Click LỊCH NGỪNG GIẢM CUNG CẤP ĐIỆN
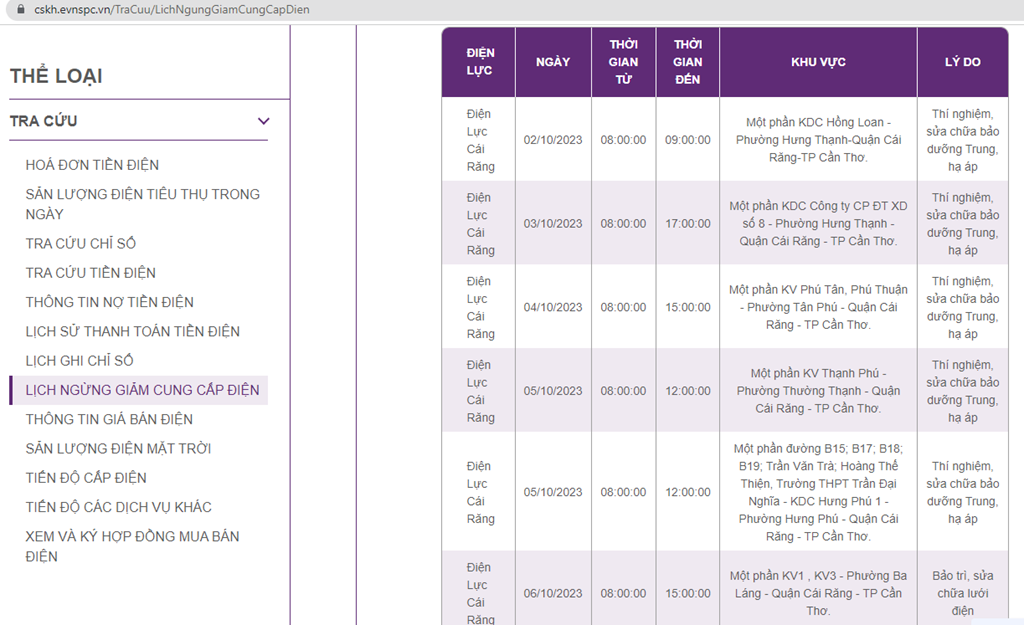This screenshot has width=1024, height=625. point(142,390)
